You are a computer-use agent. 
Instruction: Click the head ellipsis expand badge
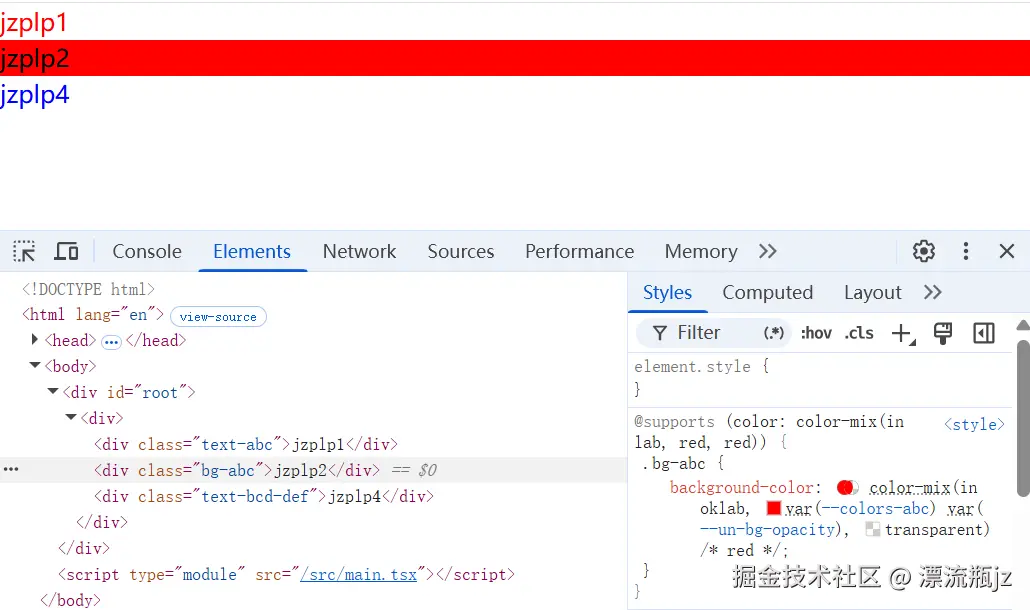(111, 341)
